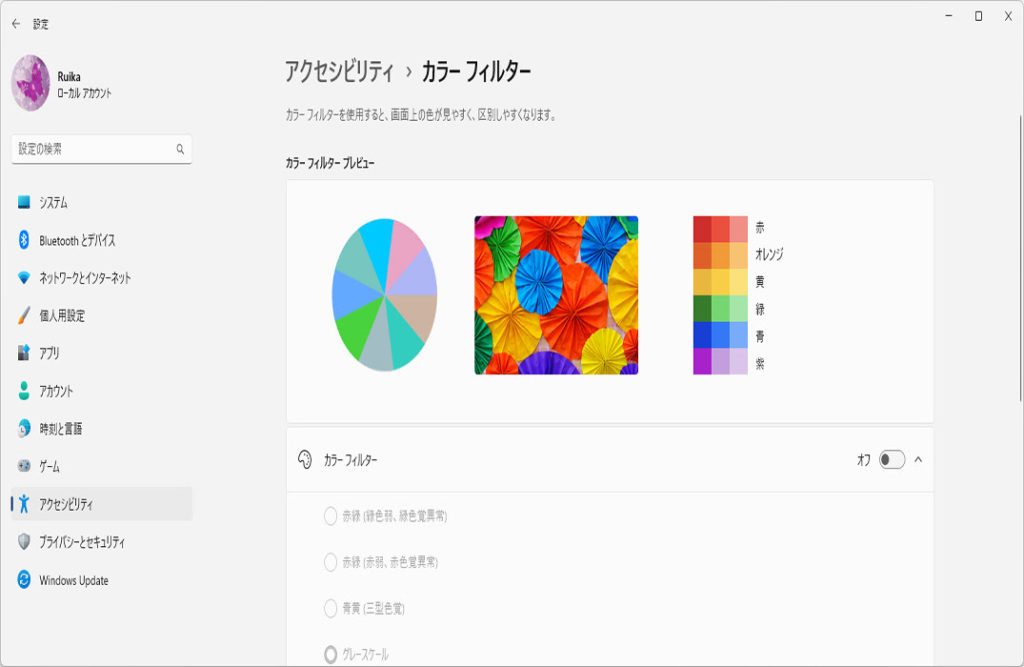Viewport: 1024px width, 667px height.
Task: Select the グレースケール radio button
Action: click(x=330, y=654)
